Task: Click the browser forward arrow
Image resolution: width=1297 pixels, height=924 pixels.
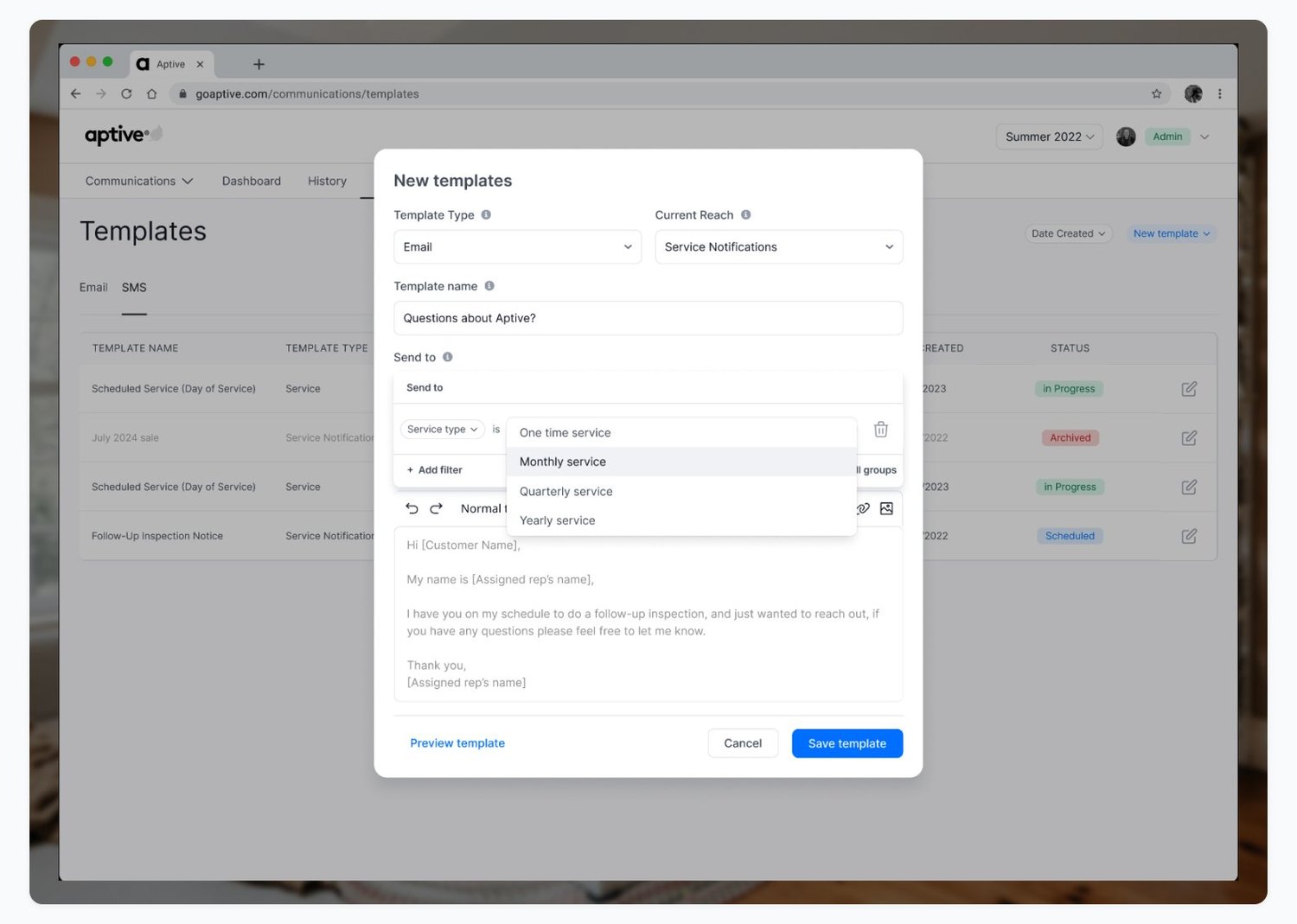Action: 101,93
